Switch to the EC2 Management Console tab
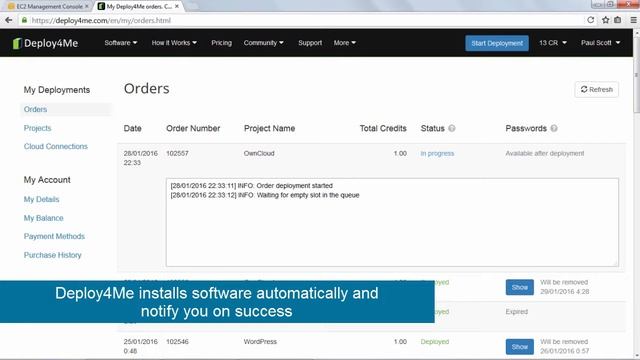Screen dimensions: 640x360 (46, 7)
